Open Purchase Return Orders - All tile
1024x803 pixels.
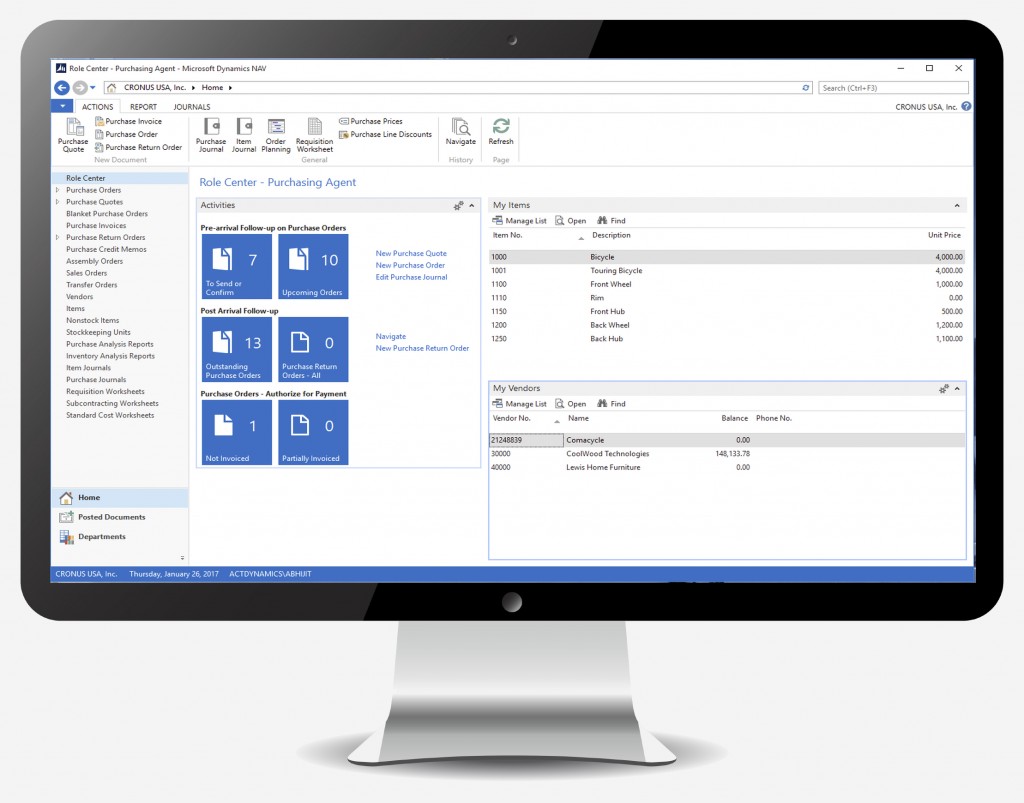313,349
